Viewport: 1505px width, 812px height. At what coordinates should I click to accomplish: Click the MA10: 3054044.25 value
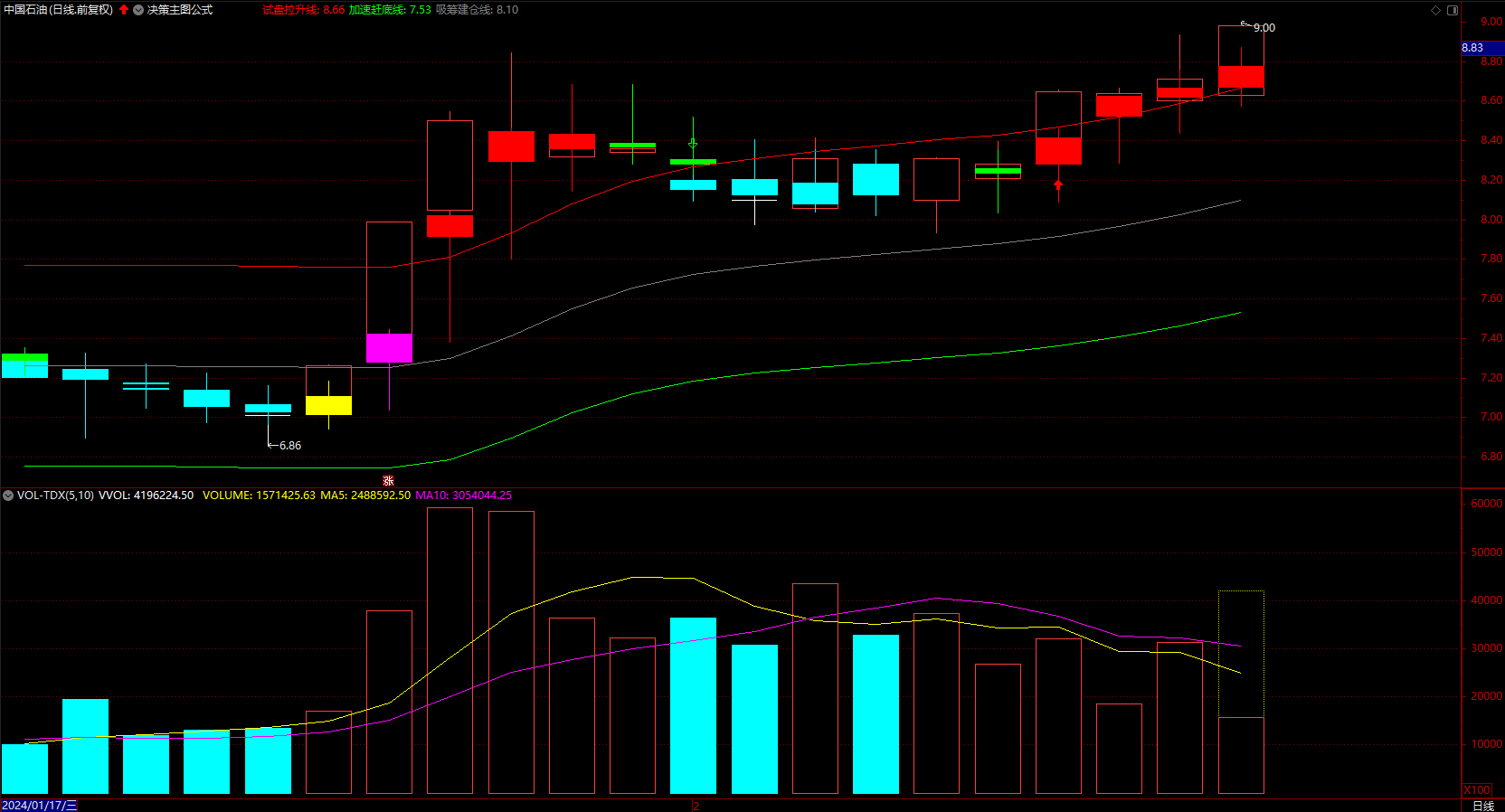point(463,496)
